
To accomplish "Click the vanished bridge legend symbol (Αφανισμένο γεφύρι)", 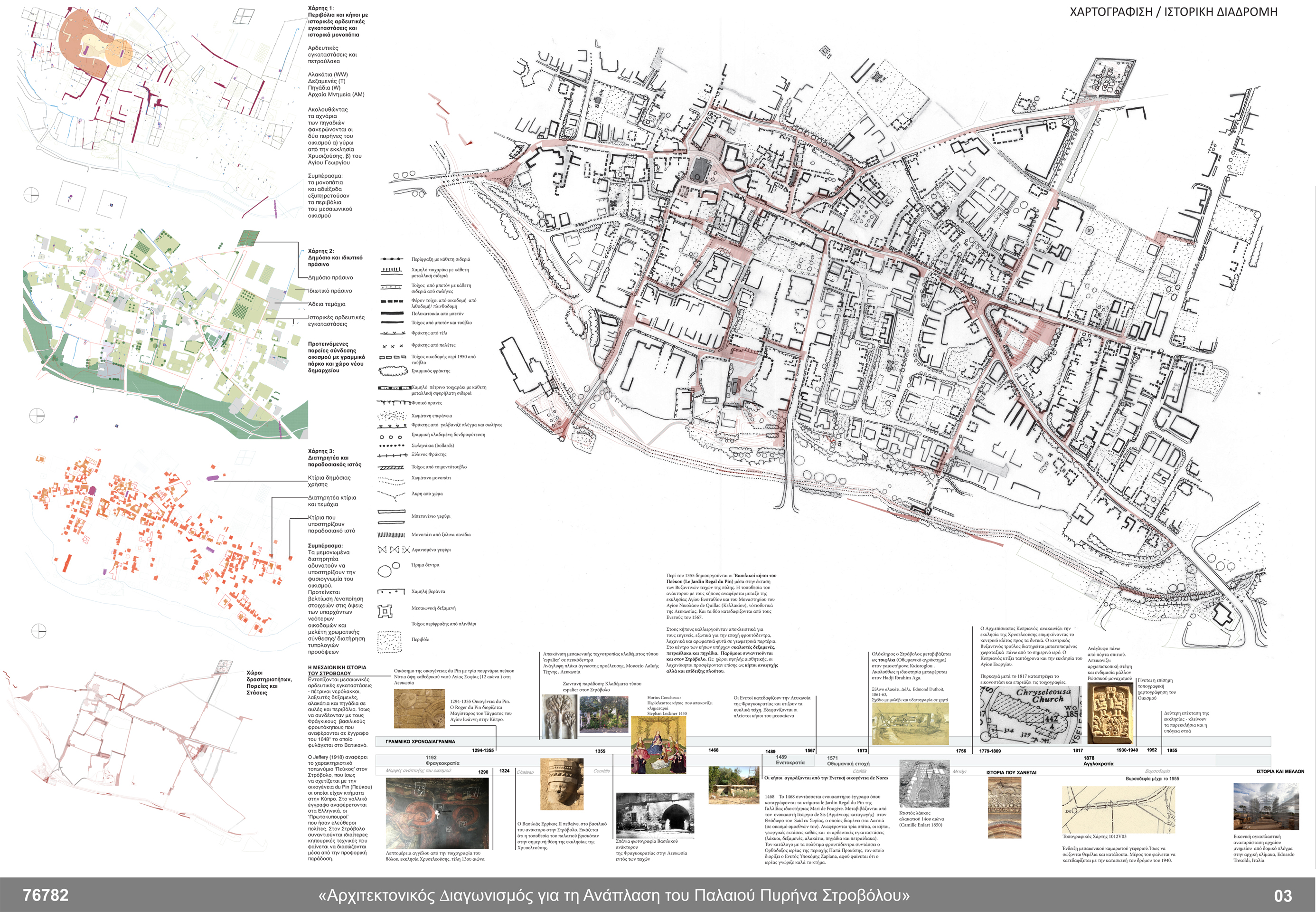I will click(394, 550).
